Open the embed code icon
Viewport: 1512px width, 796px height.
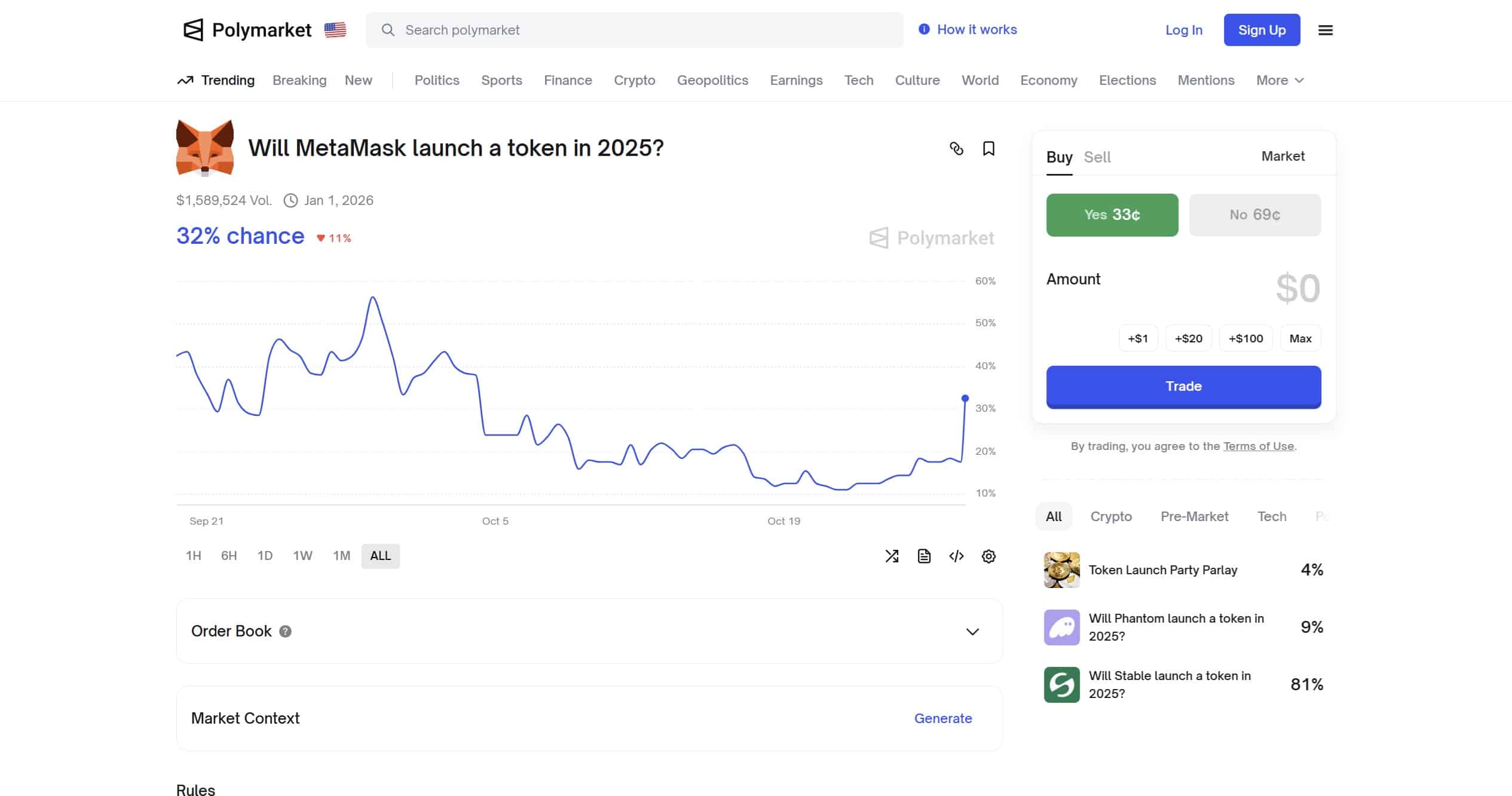point(956,556)
